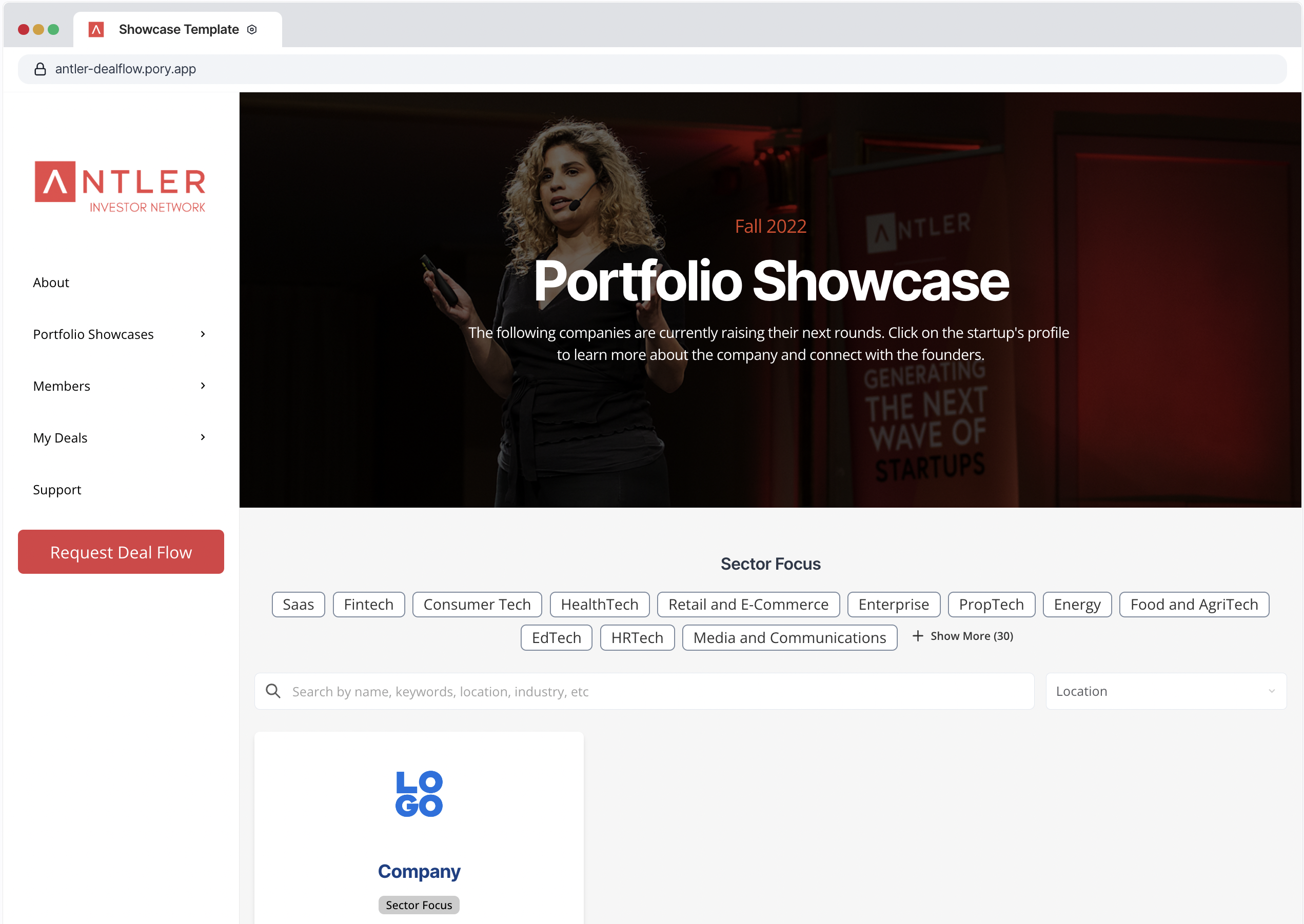1304x924 pixels.
Task: Click the Antler favicon in browser tab
Action: coord(96,30)
